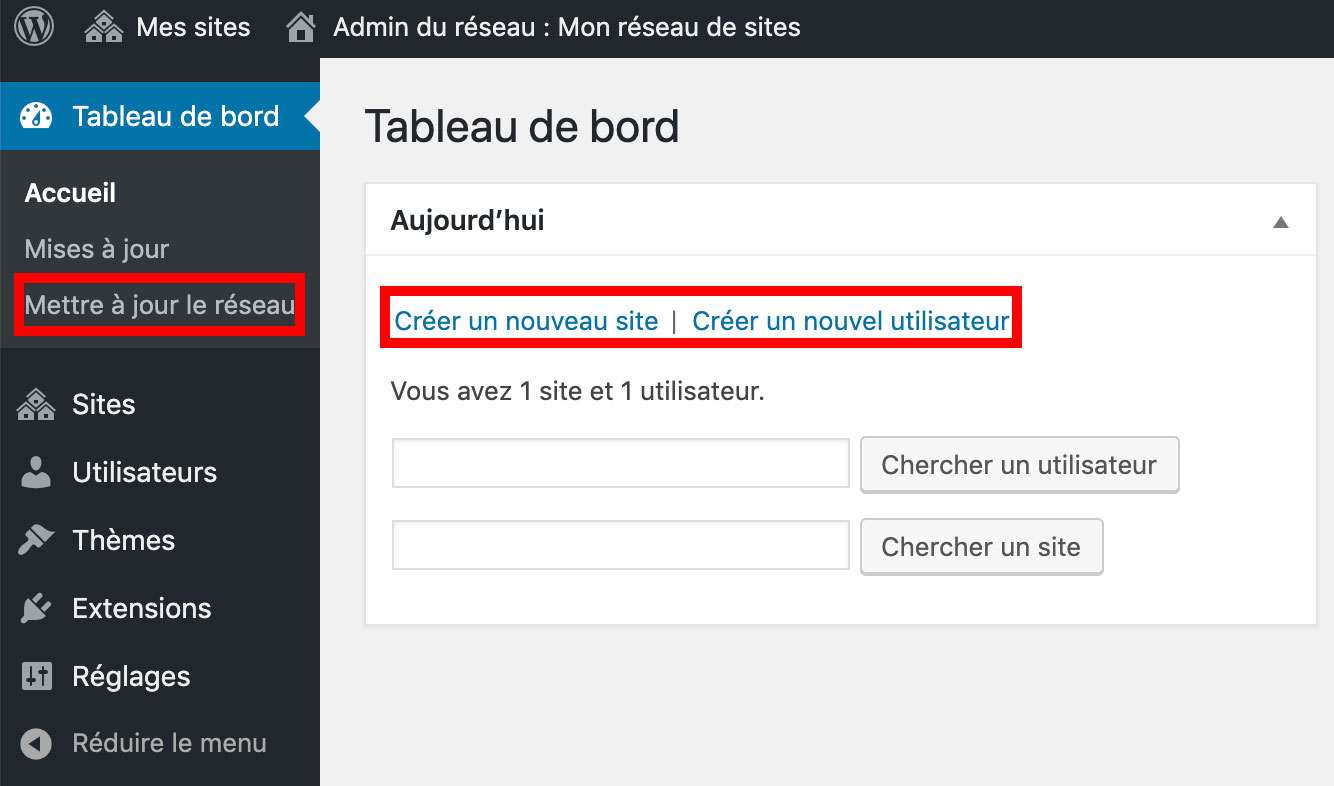Collapse the Aujourd'hui widget
Image resolution: width=1334 pixels, height=786 pixels.
coord(1281,220)
